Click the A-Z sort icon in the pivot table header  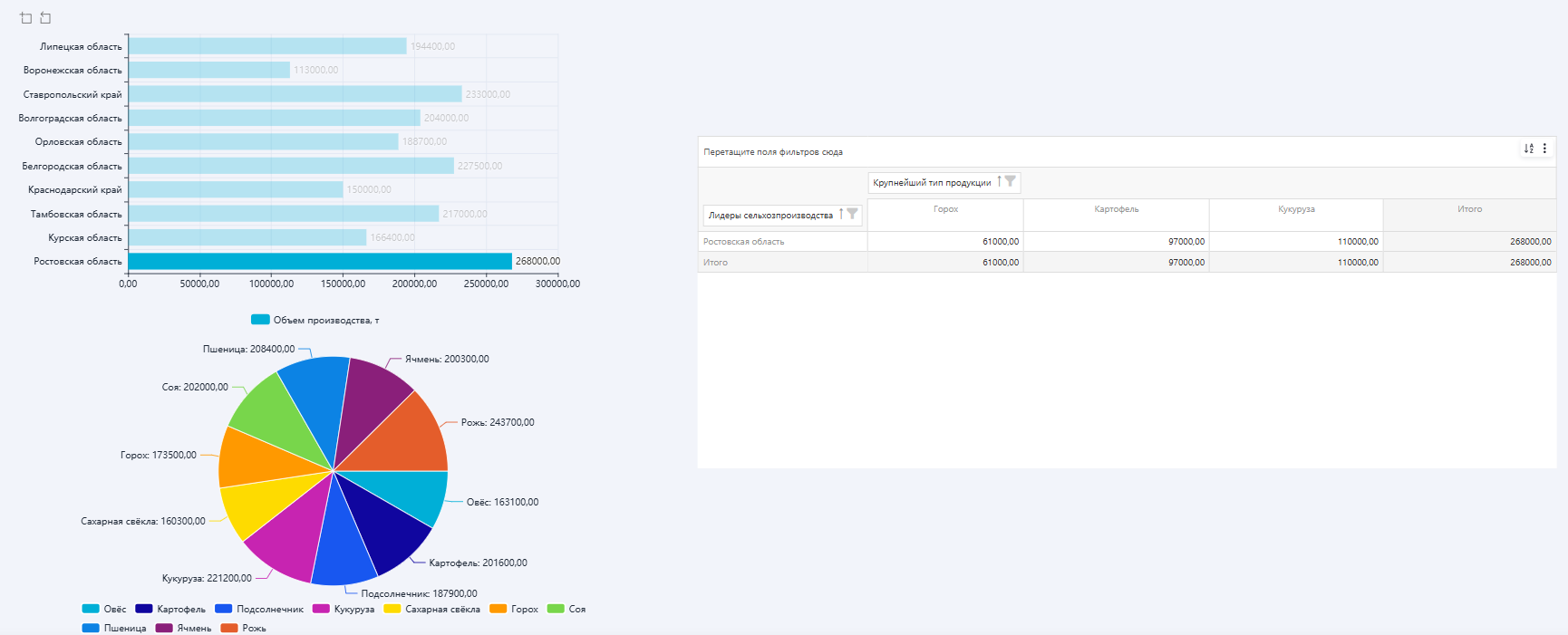click(x=1529, y=149)
